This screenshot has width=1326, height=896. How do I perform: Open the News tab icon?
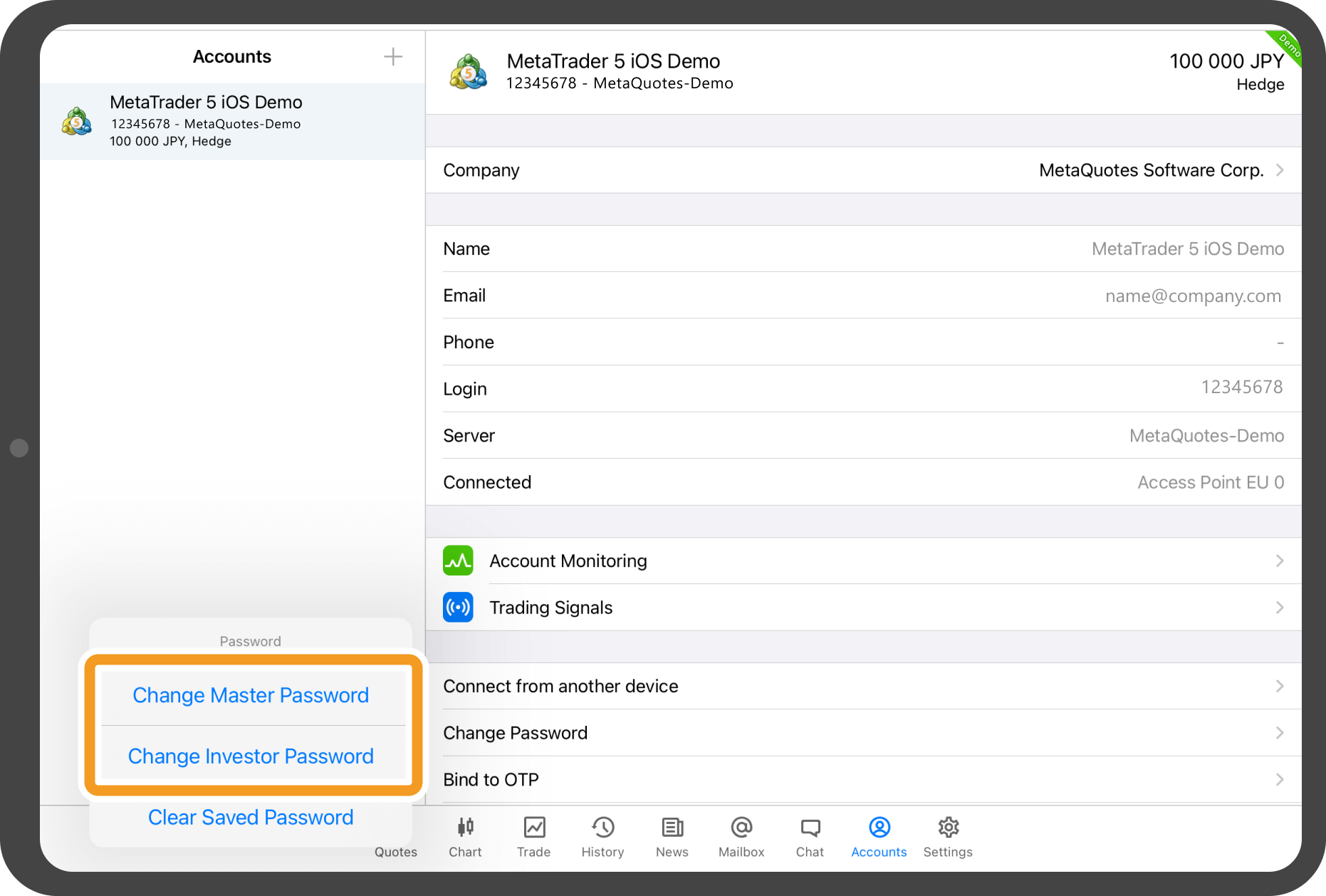tap(672, 828)
